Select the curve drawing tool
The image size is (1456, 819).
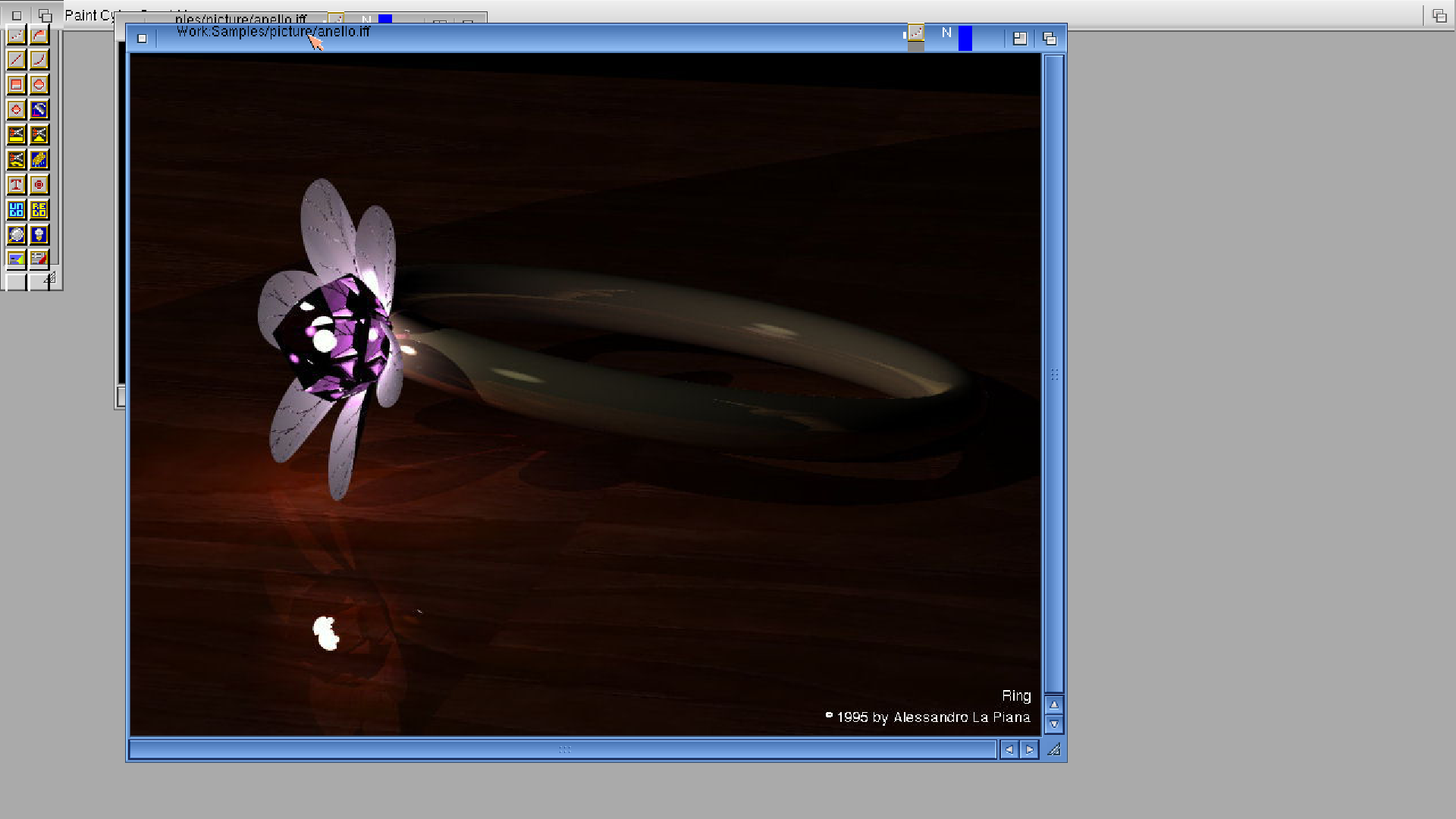pyautogui.click(x=39, y=59)
